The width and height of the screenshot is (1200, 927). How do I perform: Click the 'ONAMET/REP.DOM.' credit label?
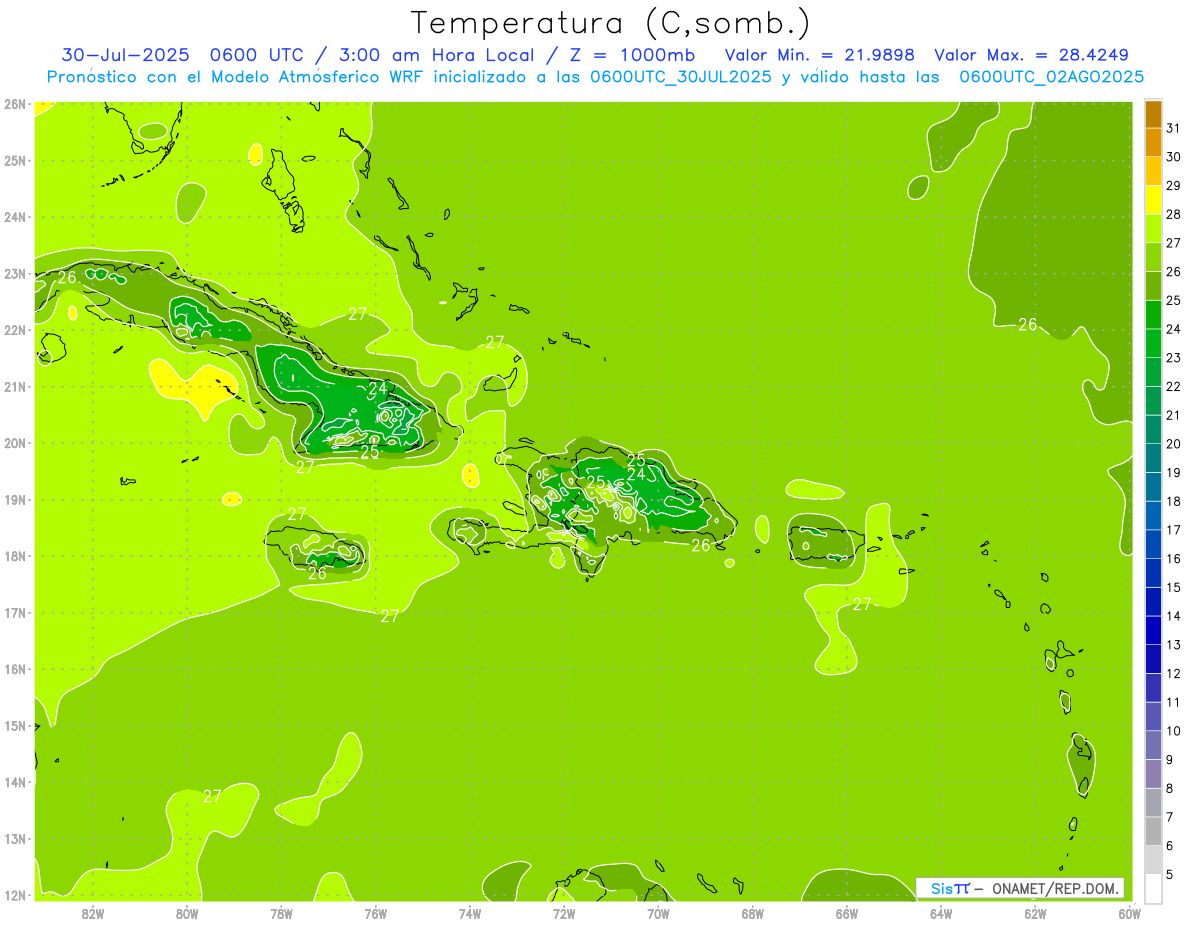click(x=1056, y=888)
